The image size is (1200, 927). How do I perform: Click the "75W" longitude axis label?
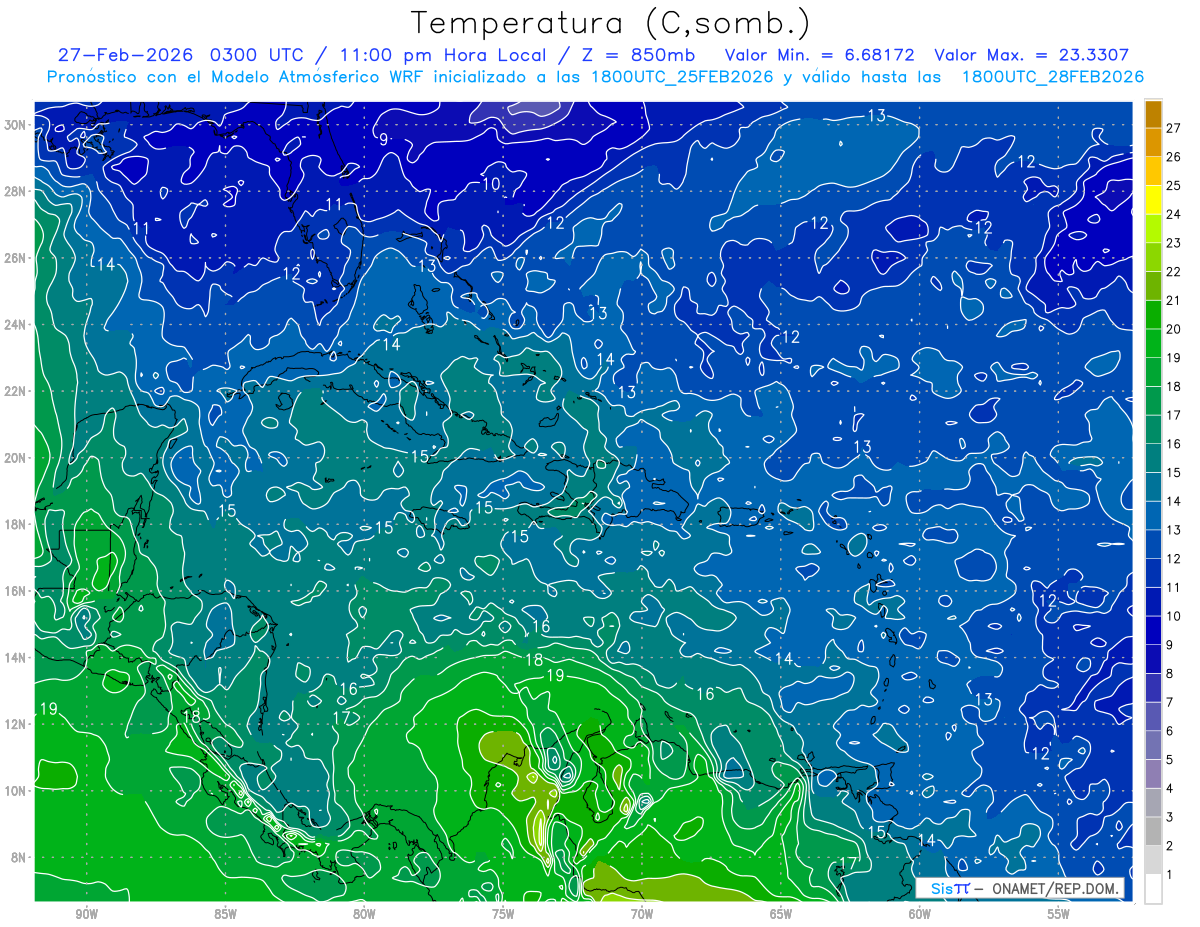(x=503, y=914)
